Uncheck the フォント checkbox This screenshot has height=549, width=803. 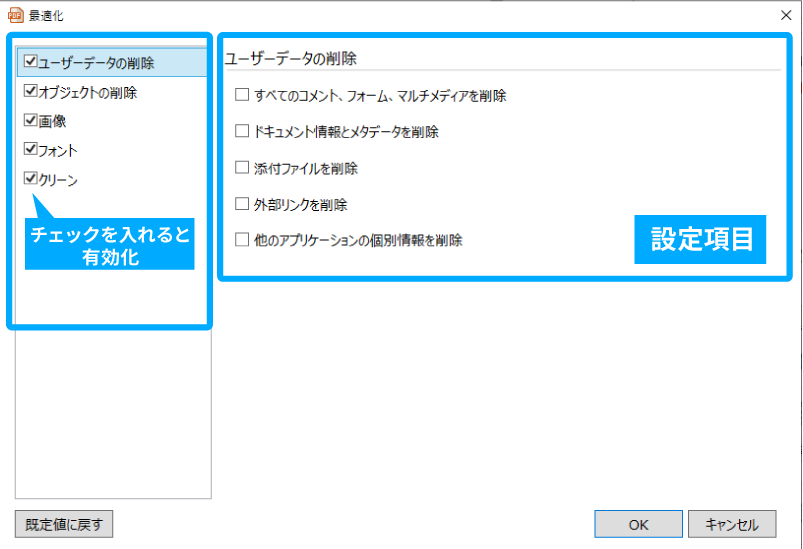pos(31,150)
